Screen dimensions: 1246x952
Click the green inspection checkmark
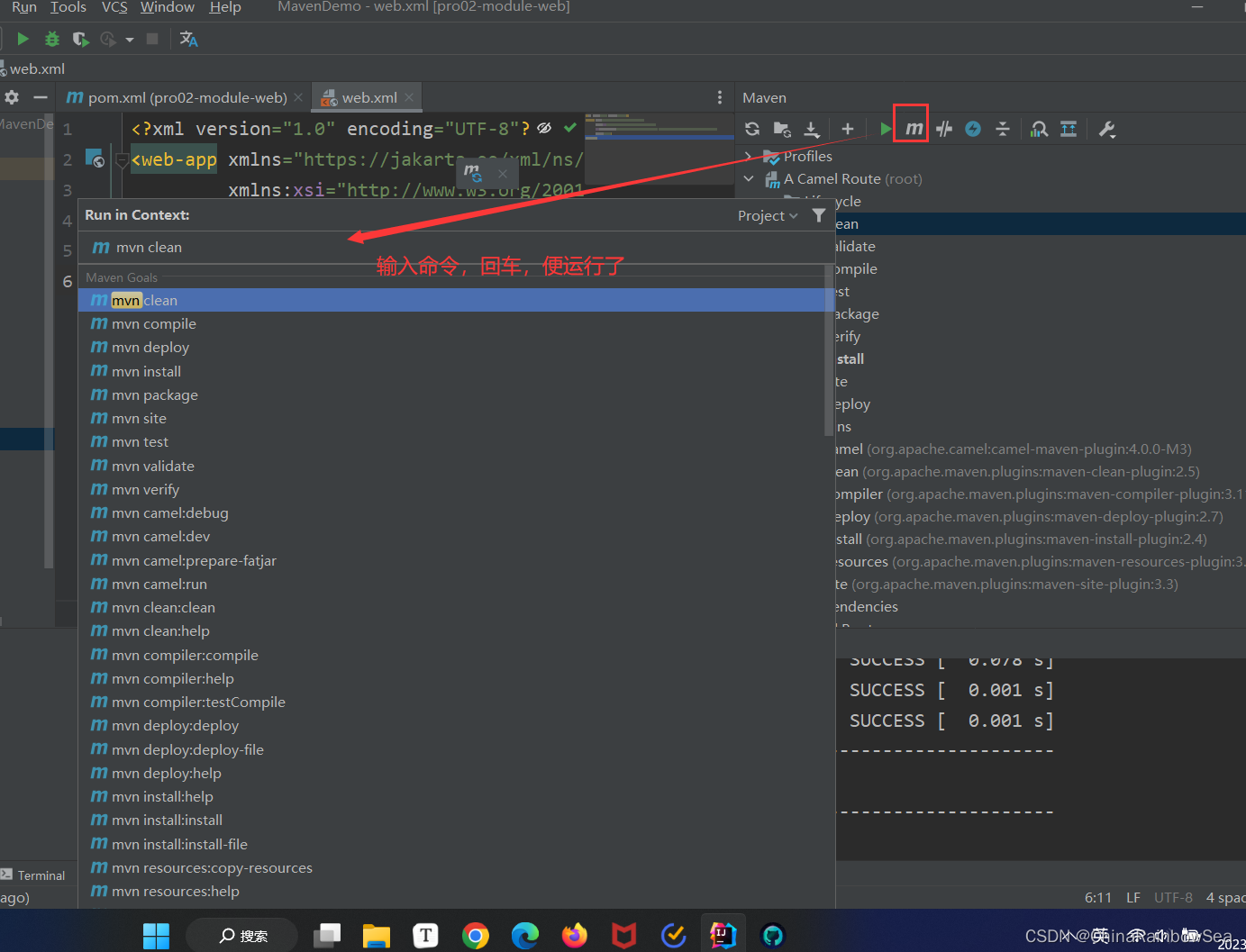coord(569,128)
